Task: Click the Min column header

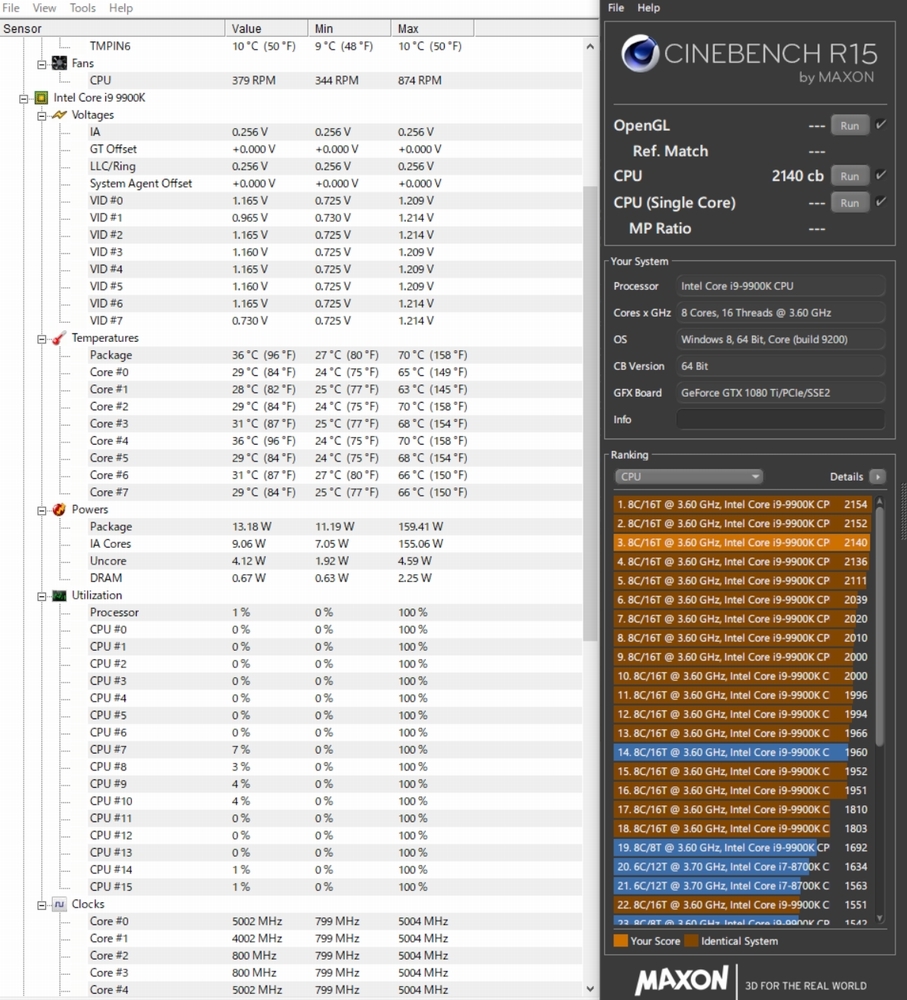Action: coord(349,28)
